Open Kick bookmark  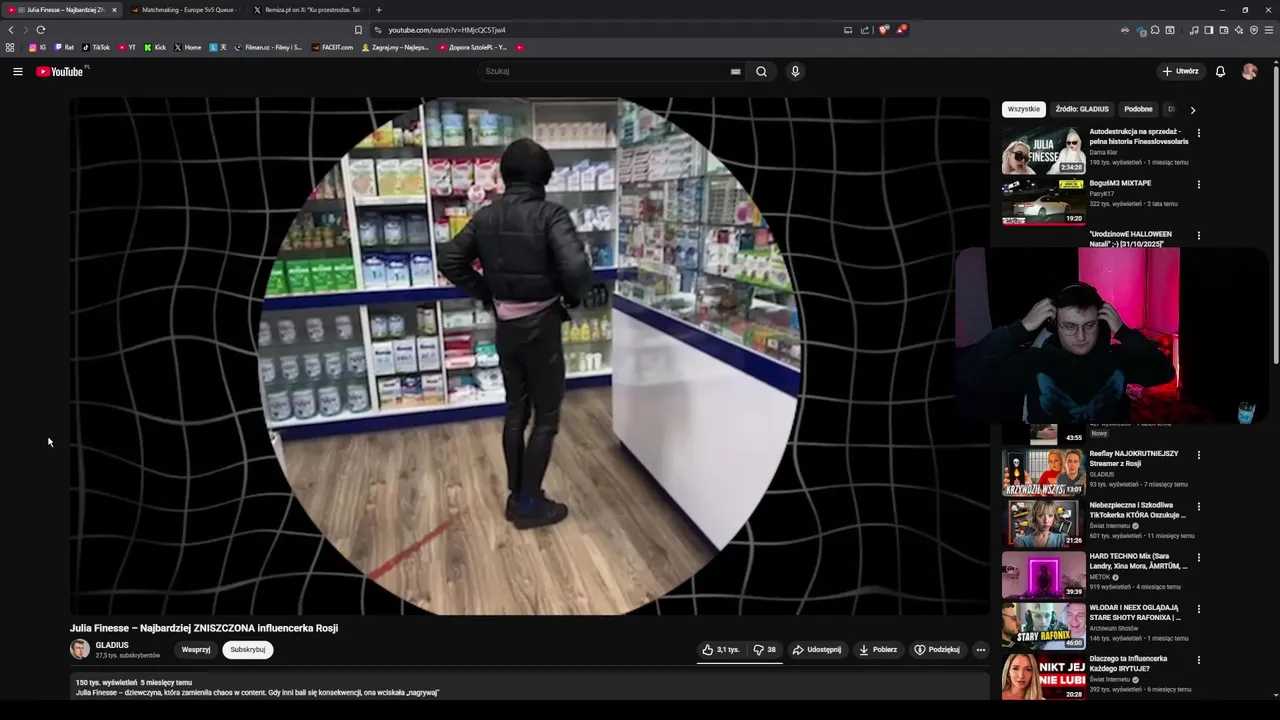point(155,47)
